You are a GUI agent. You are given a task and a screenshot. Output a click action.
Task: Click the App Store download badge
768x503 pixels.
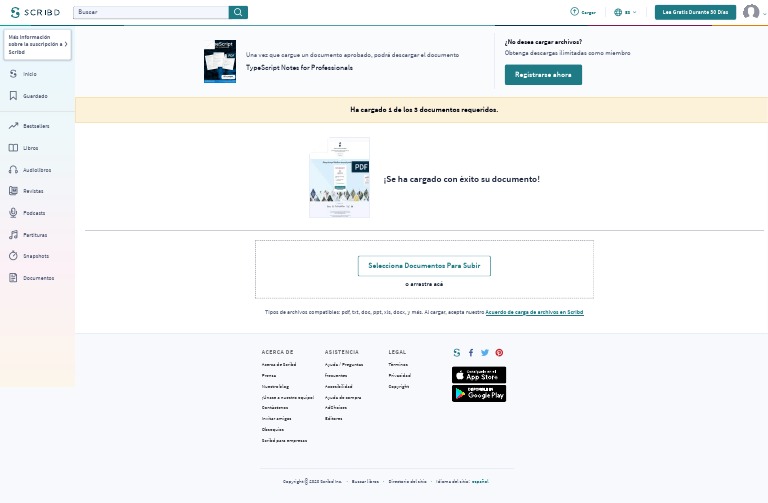pyautogui.click(x=479, y=375)
